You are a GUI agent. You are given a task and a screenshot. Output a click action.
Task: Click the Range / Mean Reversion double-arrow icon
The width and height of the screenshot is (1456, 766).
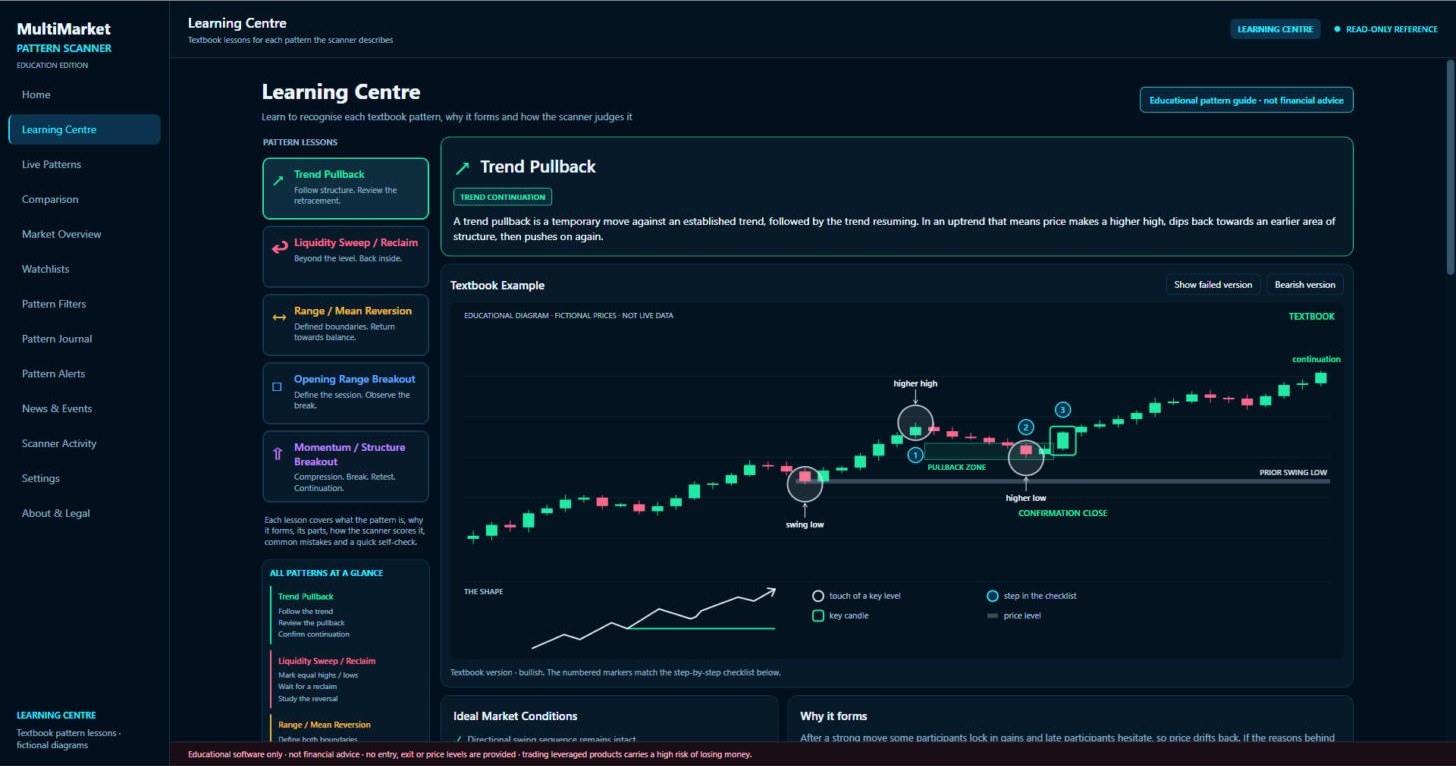[279, 317]
